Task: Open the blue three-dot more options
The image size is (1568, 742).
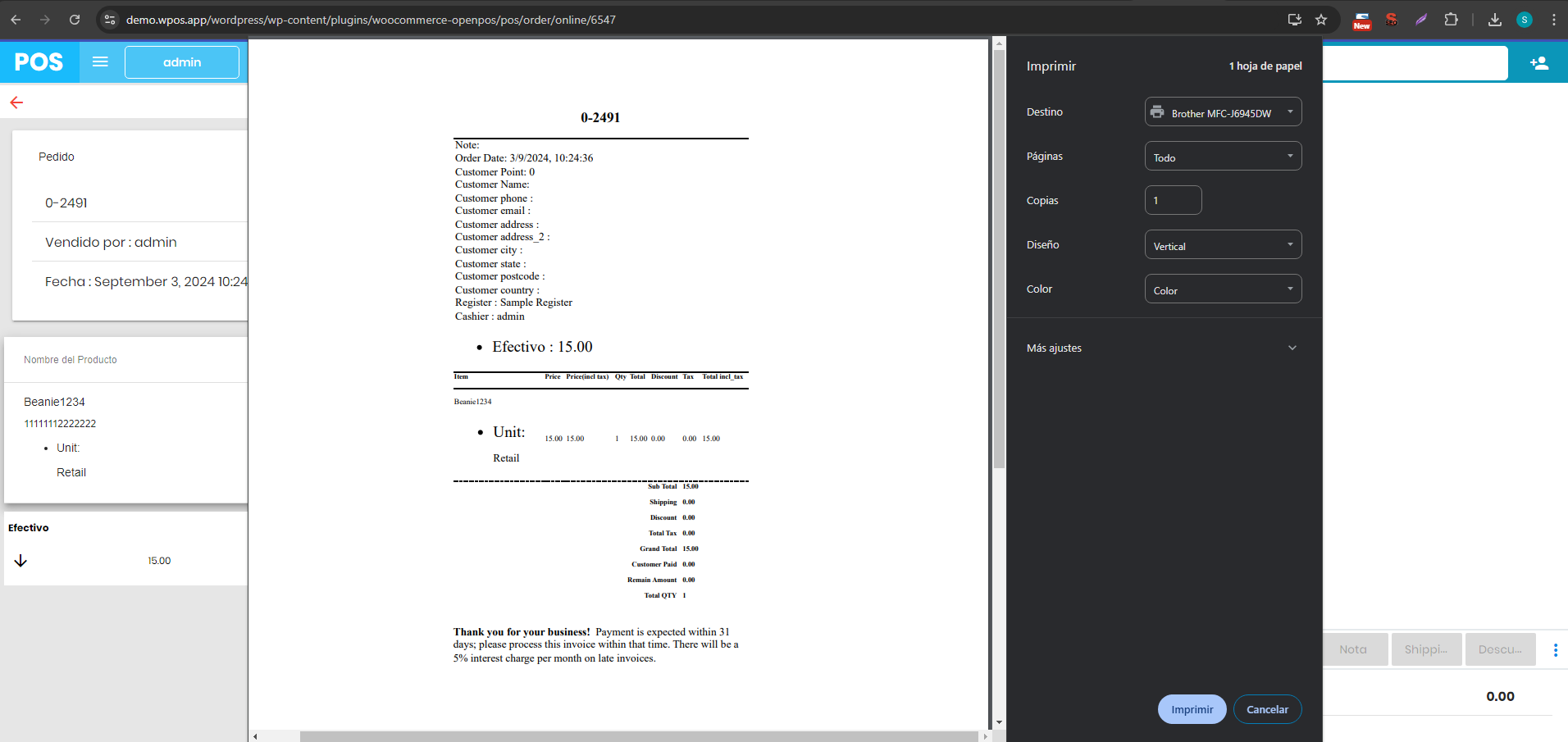Action: pos(1556,650)
